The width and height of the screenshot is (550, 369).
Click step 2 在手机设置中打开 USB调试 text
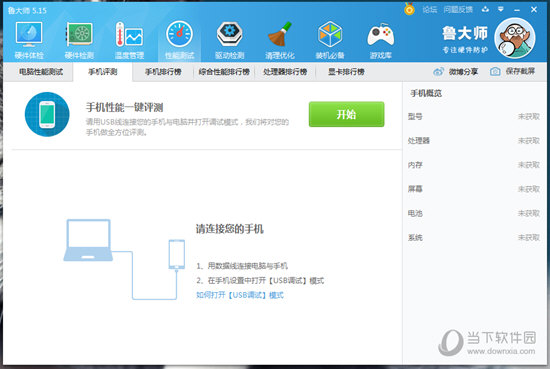click(x=260, y=281)
